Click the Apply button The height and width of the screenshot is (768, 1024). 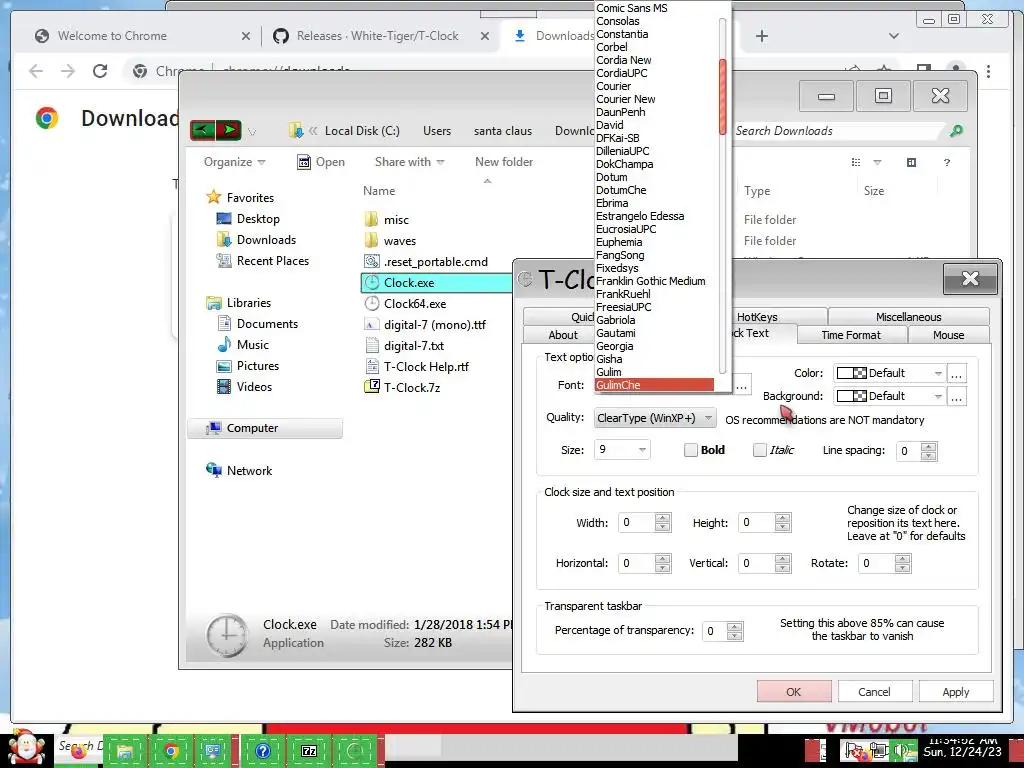(x=955, y=692)
